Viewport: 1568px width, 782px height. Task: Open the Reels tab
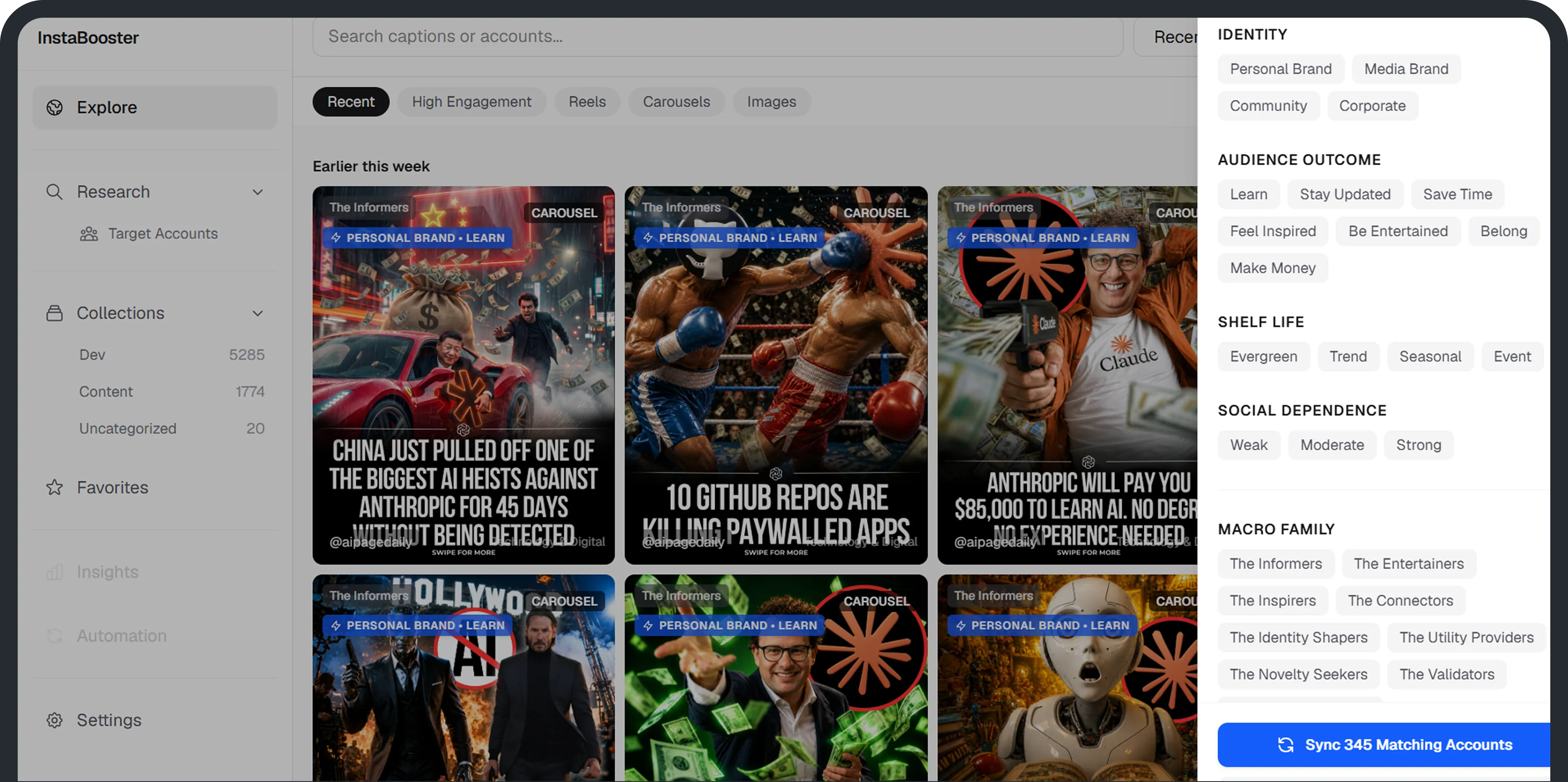pyautogui.click(x=587, y=101)
